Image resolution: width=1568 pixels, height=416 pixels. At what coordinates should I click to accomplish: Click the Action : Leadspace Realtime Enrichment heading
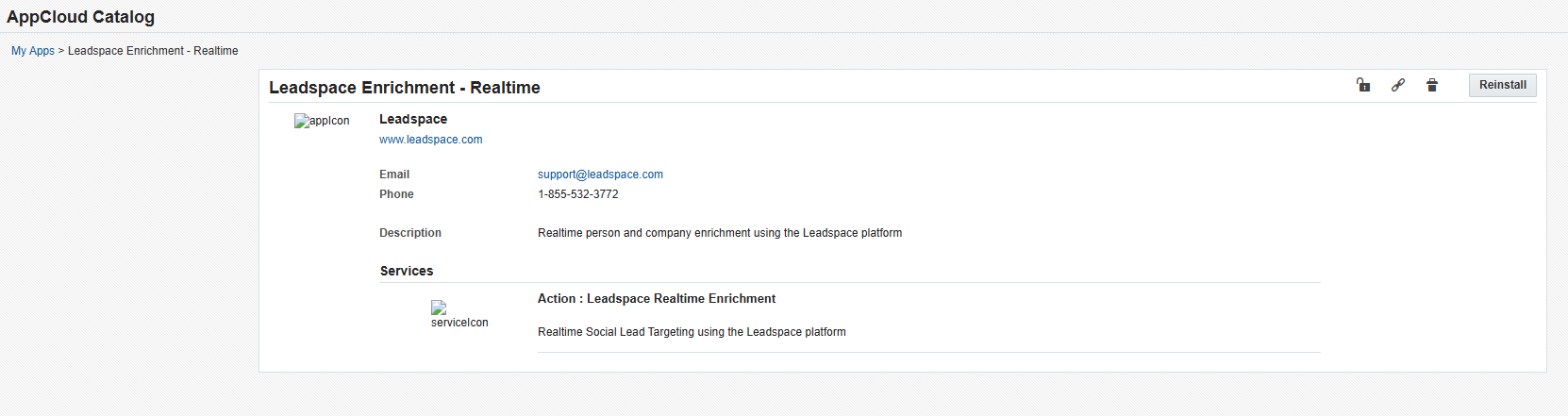[657, 299]
